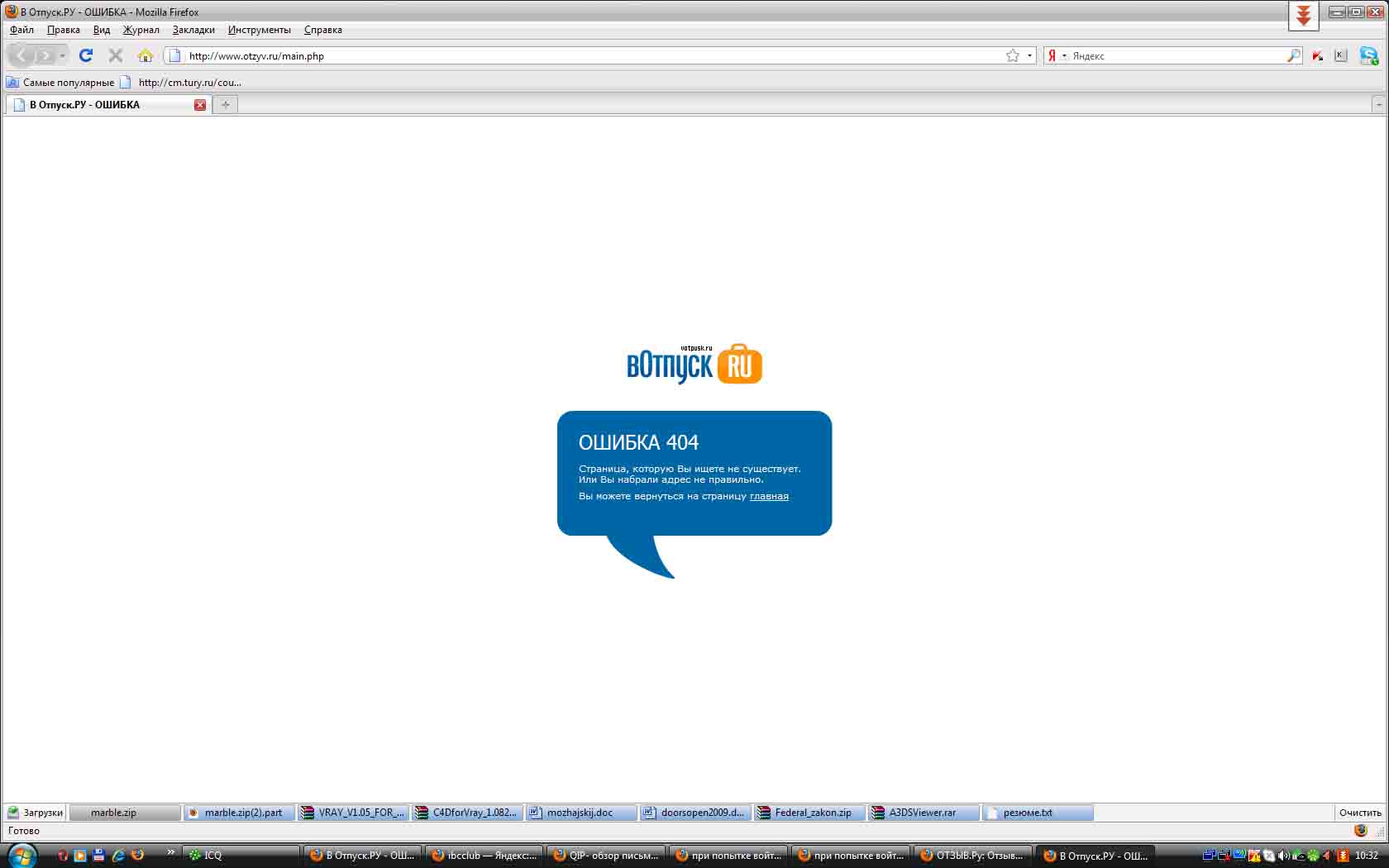
Task: Open the Инструменты menu
Action: pos(260,30)
